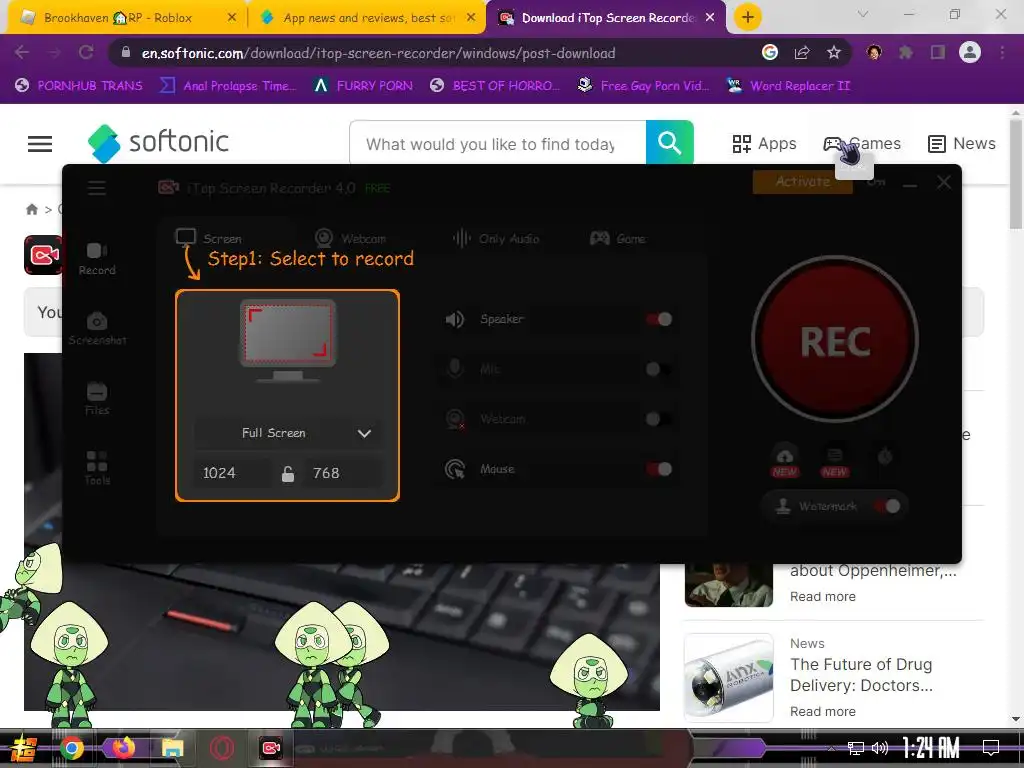Select the Only Audio tab
The image size is (1024, 768).
click(496, 238)
